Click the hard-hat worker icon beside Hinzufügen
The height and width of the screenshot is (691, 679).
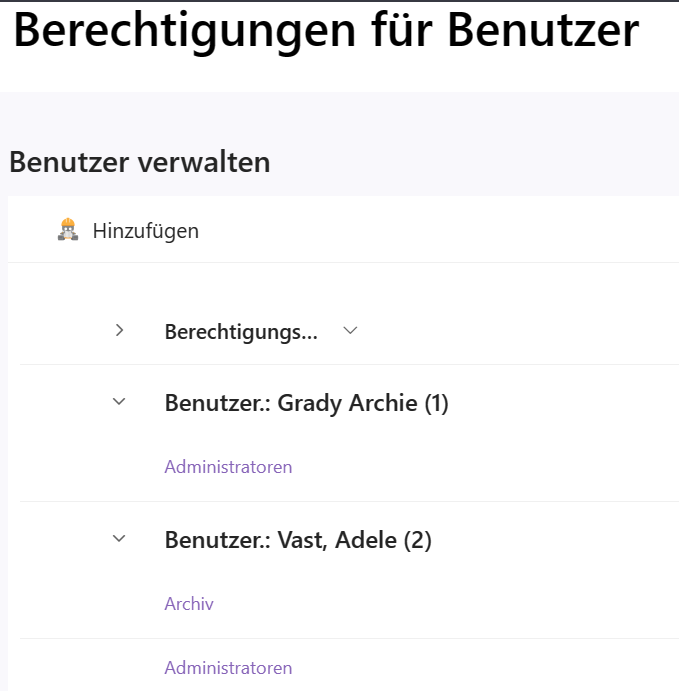tap(68, 230)
